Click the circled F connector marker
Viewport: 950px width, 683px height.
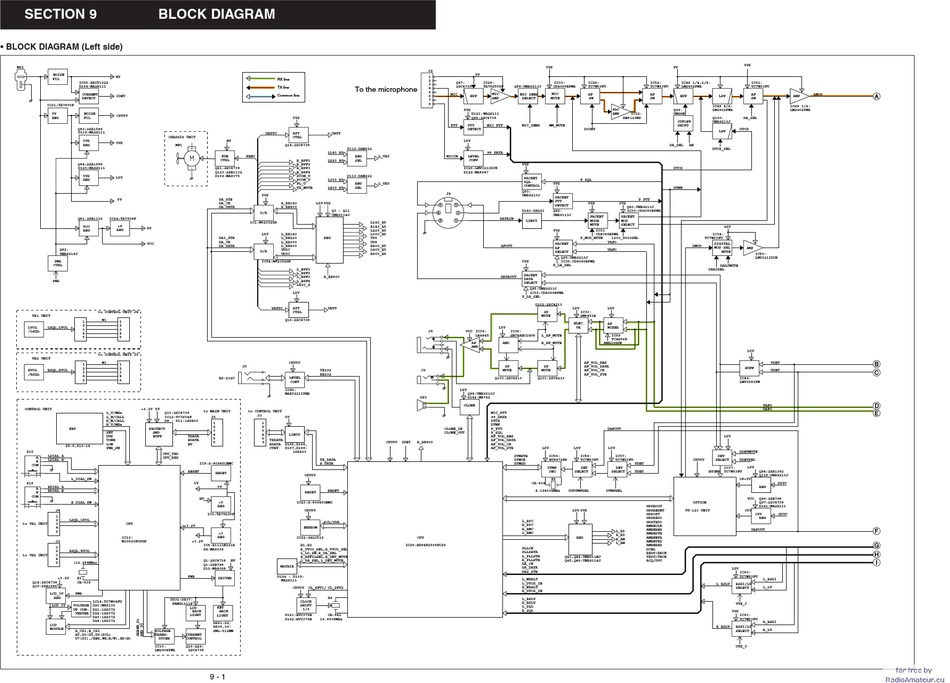coord(876,531)
